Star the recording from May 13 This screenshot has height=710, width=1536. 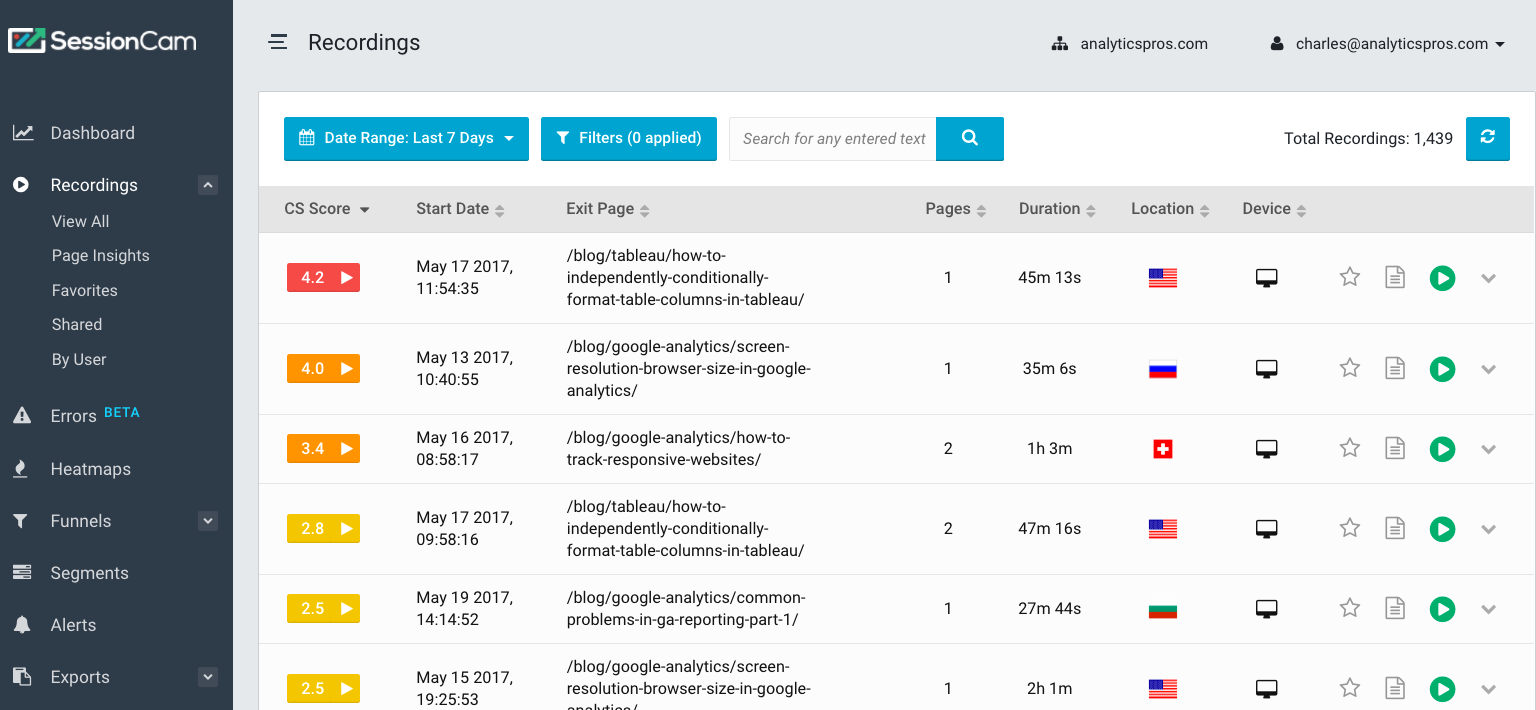[x=1349, y=368]
